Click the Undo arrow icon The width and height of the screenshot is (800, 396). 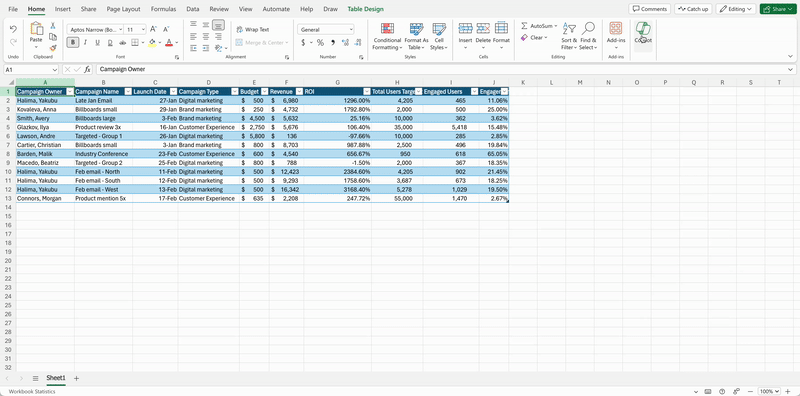13,30
